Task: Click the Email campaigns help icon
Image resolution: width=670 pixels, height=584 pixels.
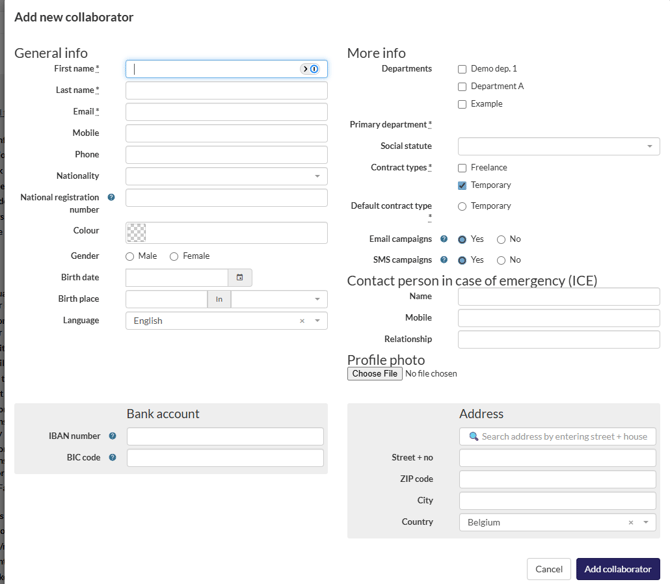Action: 444,239
